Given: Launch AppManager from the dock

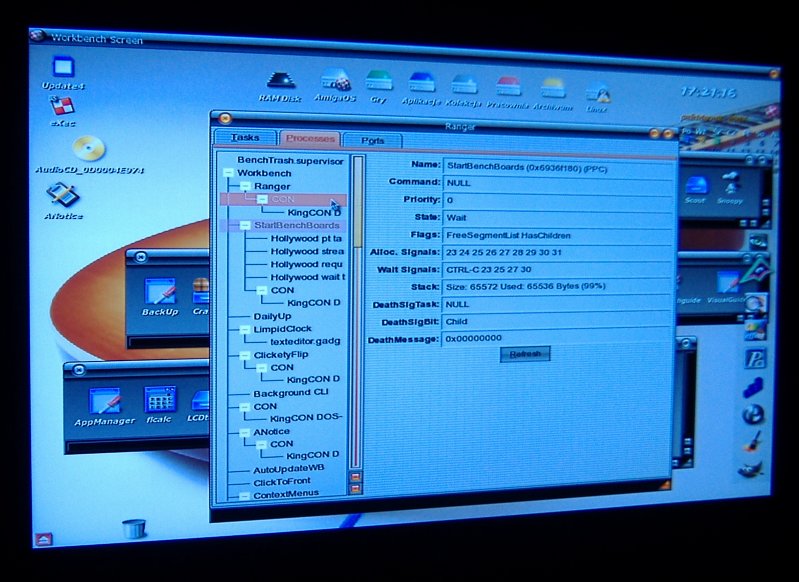Looking at the screenshot, I should (x=104, y=407).
